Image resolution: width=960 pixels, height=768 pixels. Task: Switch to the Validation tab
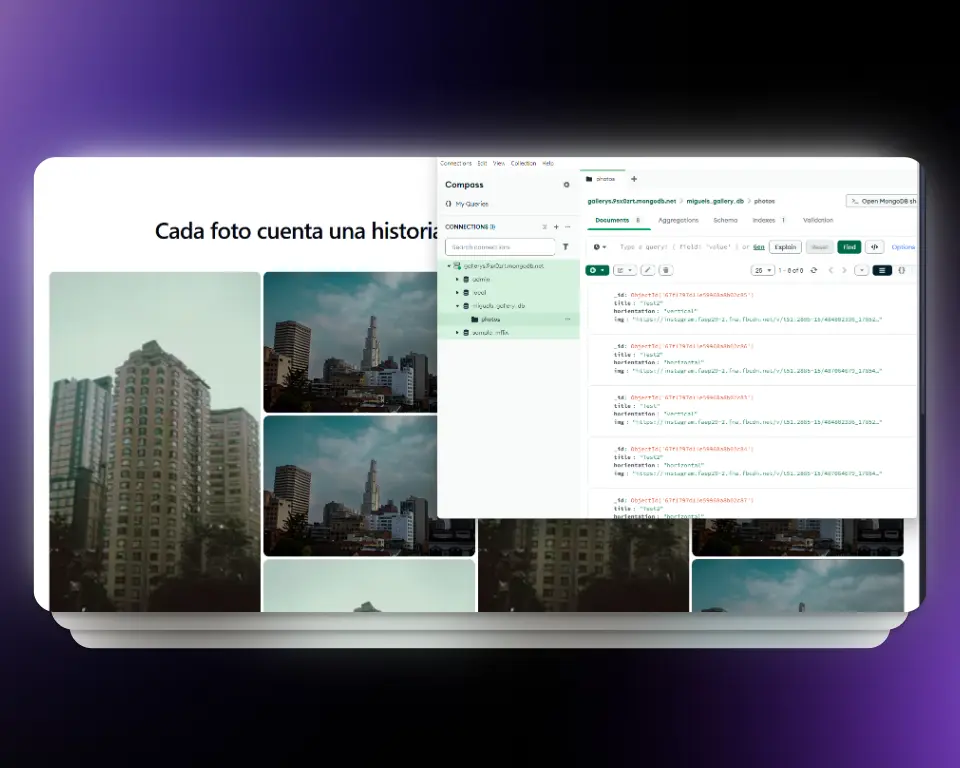click(818, 220)
